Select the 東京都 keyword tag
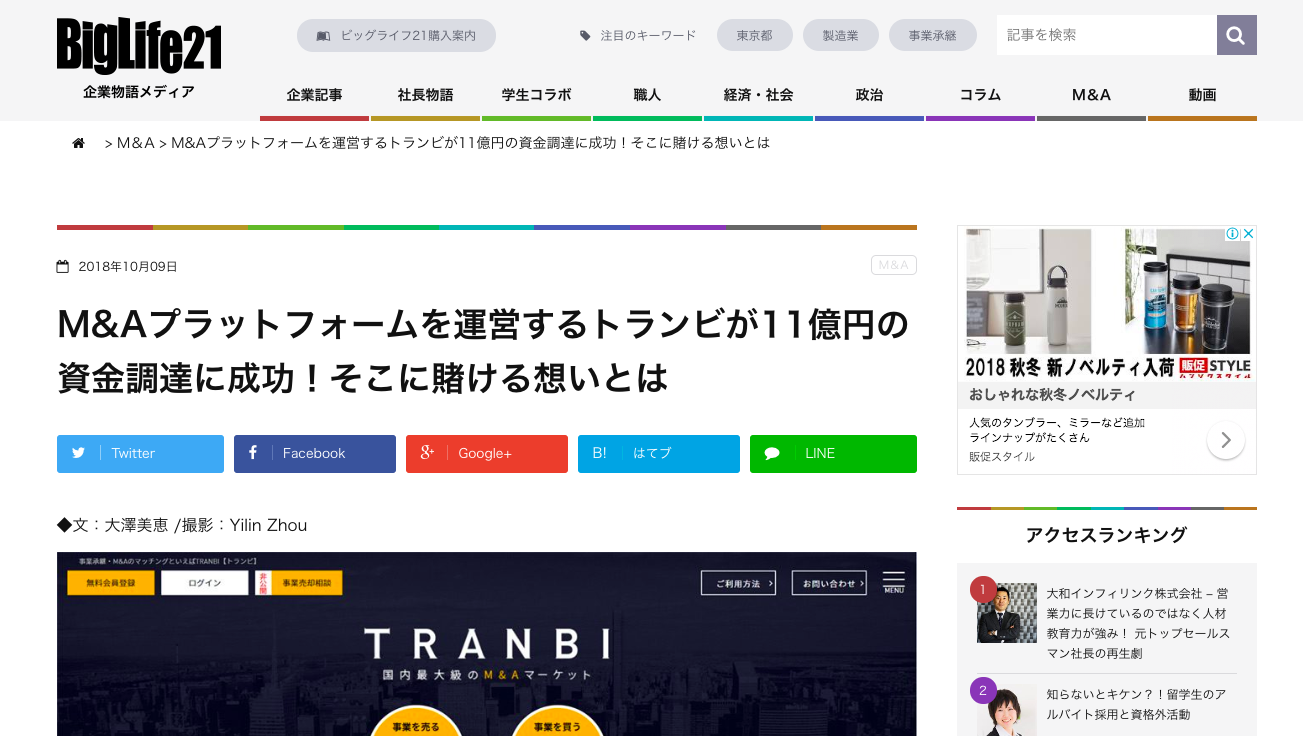This screenshot has height=736, width=1303. click(755, 36)
